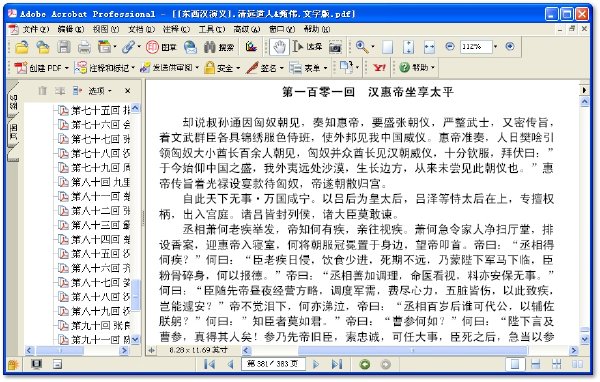Select the magnifier Zoom In tool

[x=361, y=47]
